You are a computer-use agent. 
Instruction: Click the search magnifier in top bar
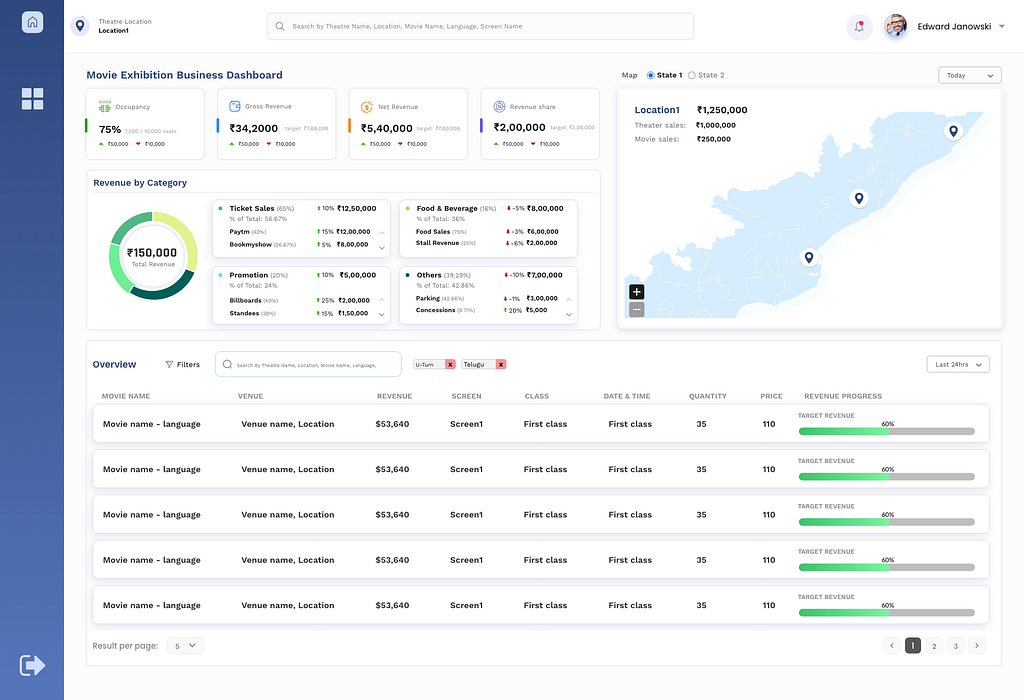pos(280,26)
